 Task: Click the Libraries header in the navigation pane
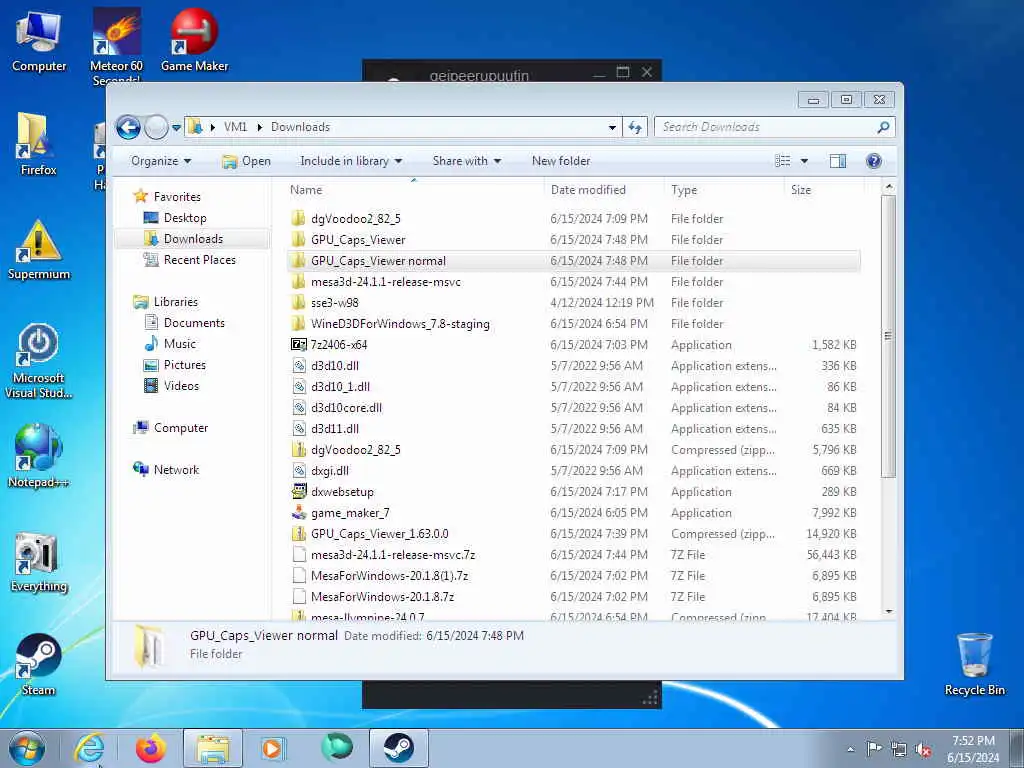point(176,302)
